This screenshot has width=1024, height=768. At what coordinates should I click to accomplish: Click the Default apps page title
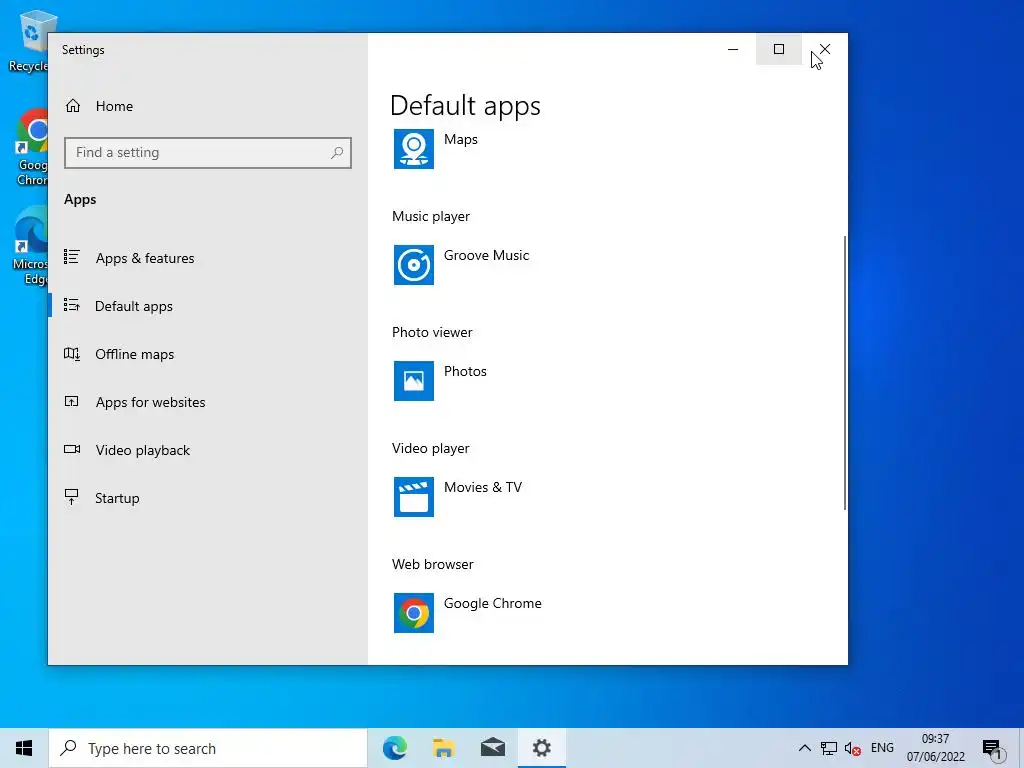[465, 106]
